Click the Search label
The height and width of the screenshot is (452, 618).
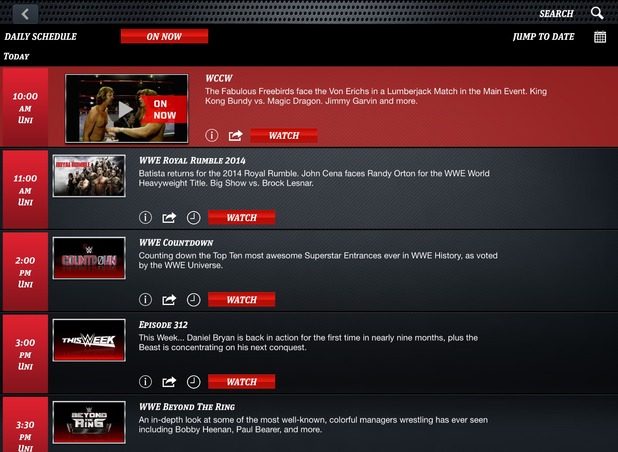click(x=556, y=14)
